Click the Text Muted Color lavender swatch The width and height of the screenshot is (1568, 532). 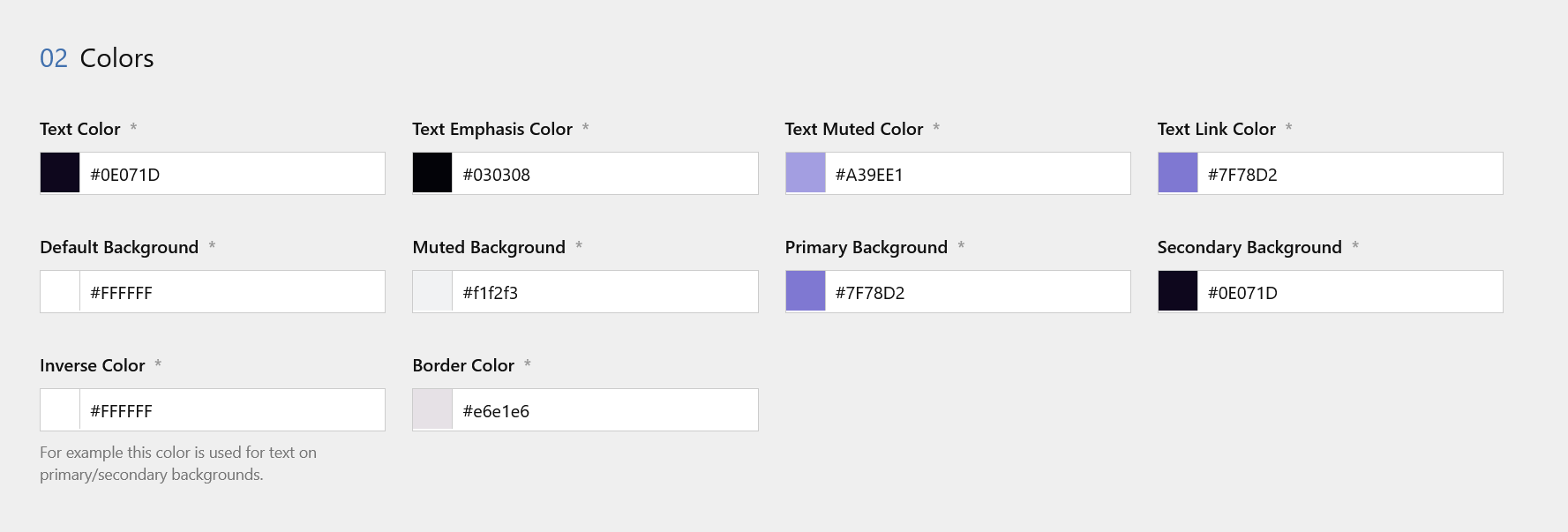coord(805,173)
